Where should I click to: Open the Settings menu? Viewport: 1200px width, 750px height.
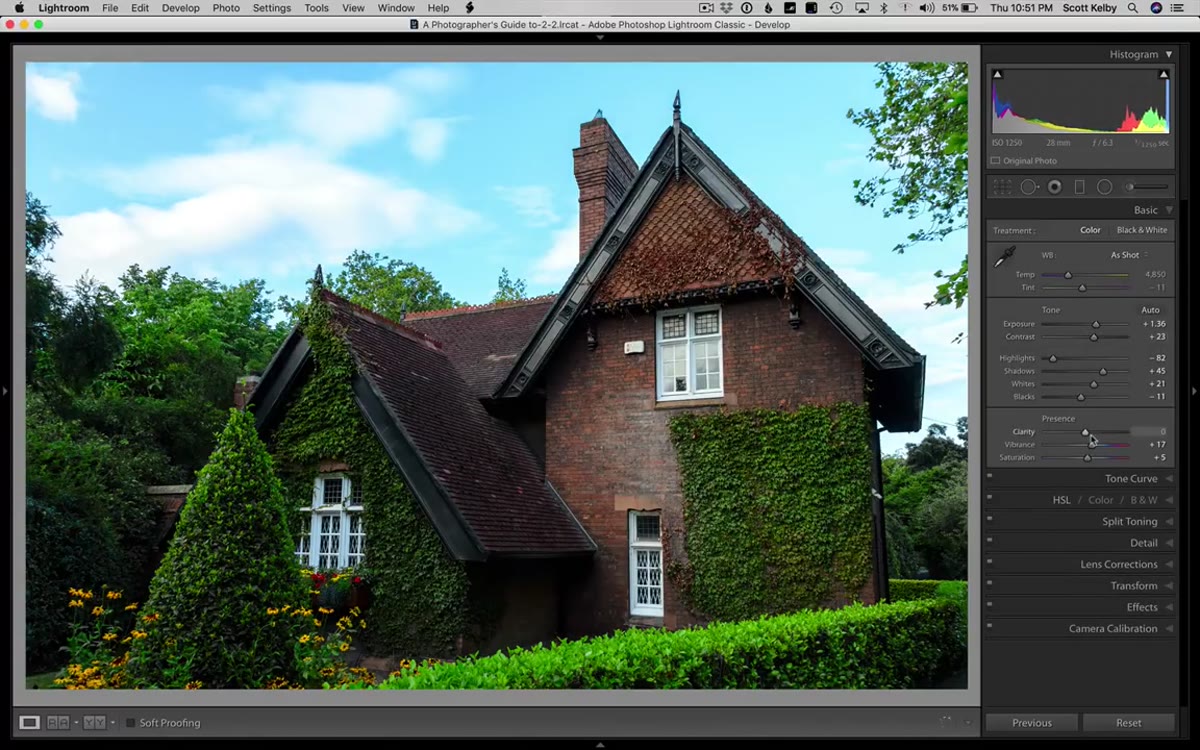pyautogui.click(x=271, y=8)
